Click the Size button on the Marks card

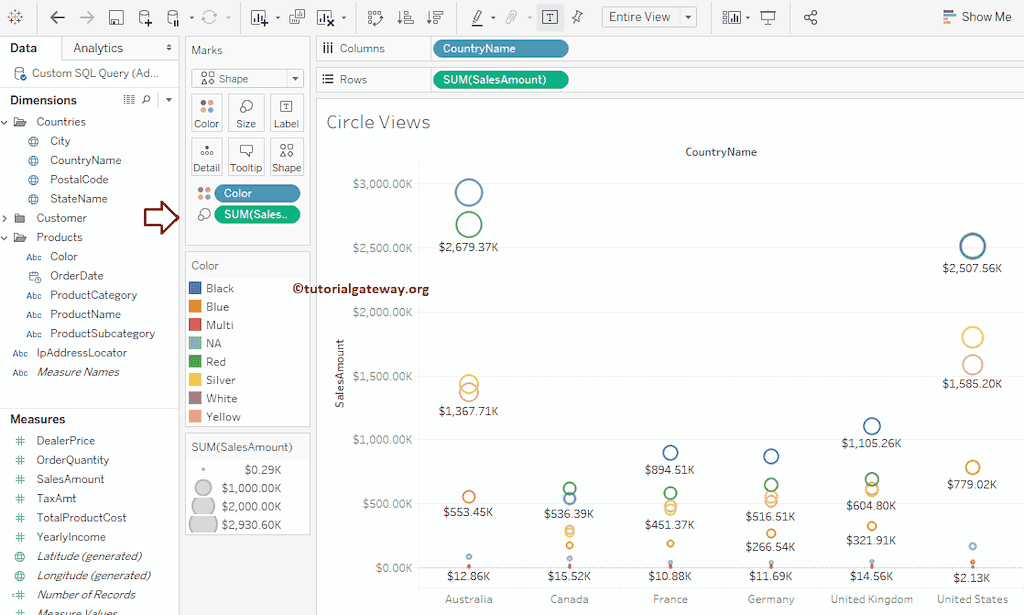coord(246,112)
